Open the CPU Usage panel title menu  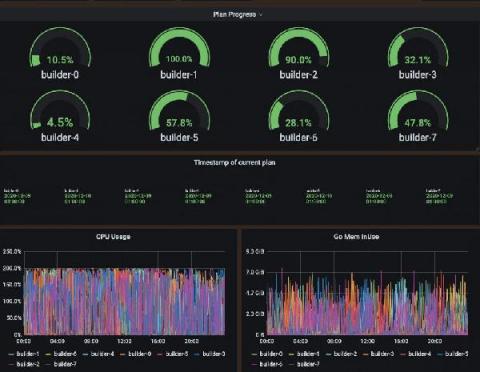pos(113,237)
